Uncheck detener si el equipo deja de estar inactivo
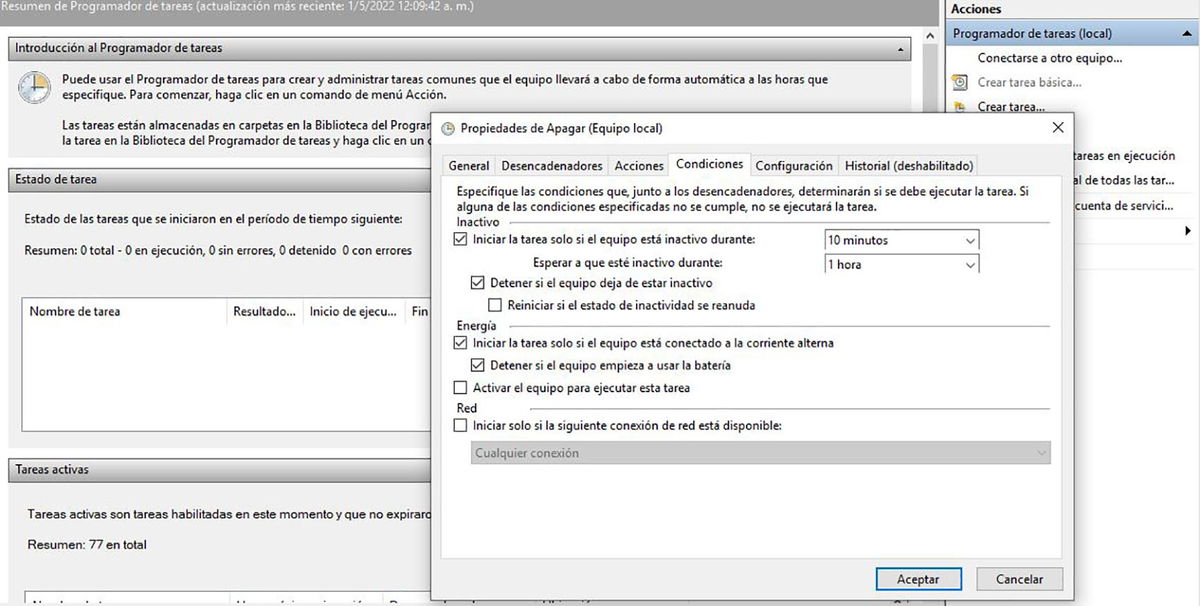Viewport: 1200px width, 606px height. [477, 283]
